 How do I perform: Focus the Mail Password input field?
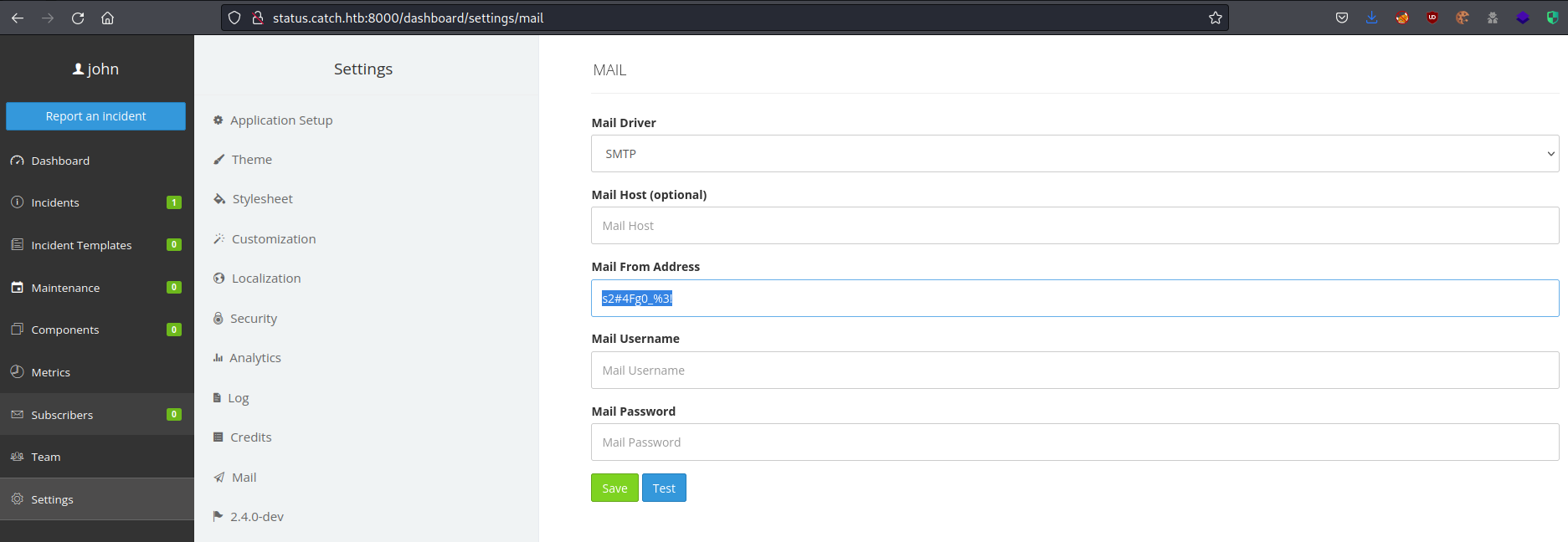tap(1075, 442)
